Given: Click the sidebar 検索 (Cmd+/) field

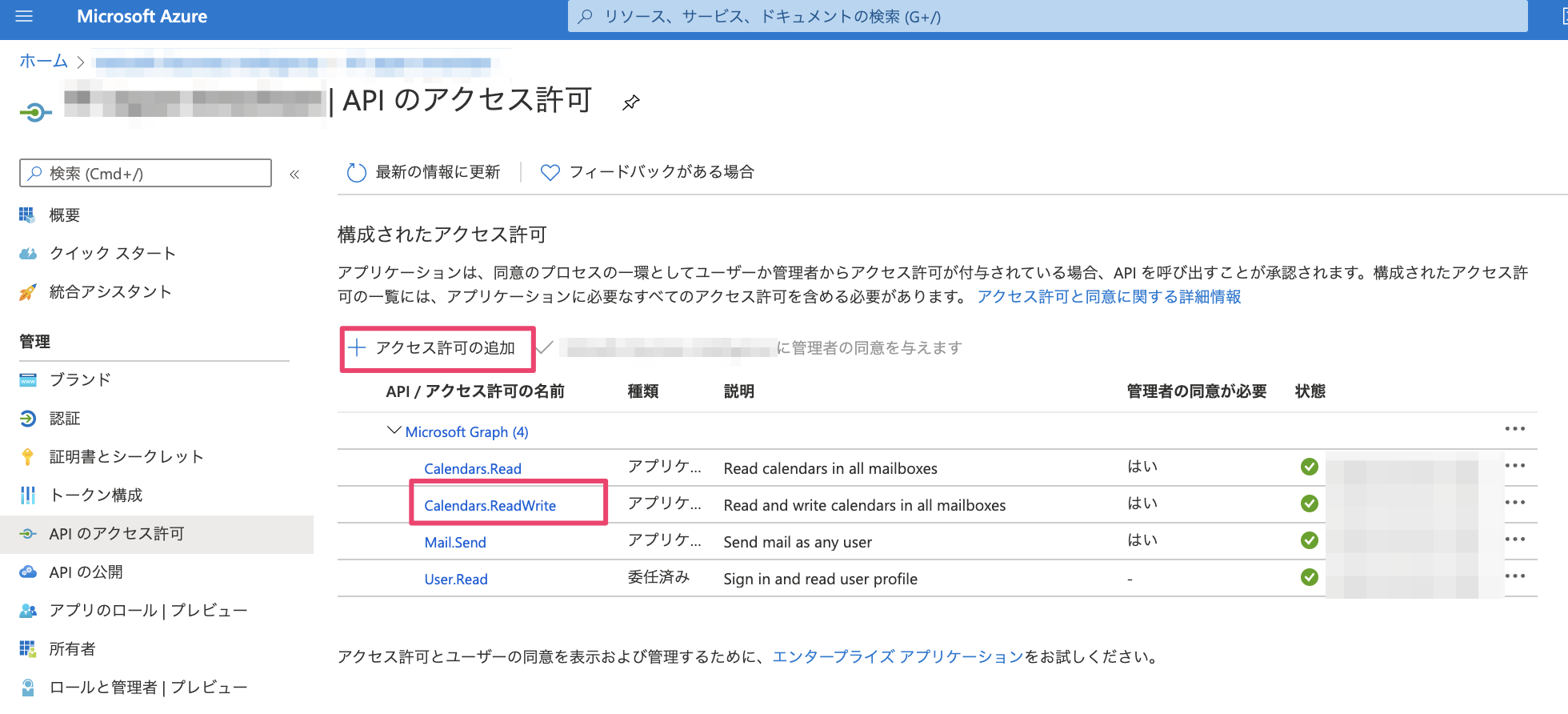Looking at the screenshot, I should (x=146, y=173).
